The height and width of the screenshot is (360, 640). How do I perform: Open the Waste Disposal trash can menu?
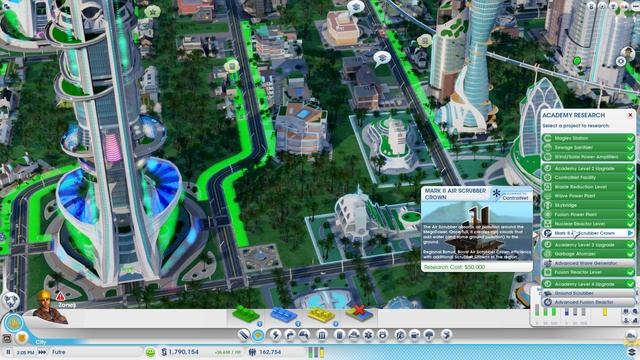tap(340, 335)
